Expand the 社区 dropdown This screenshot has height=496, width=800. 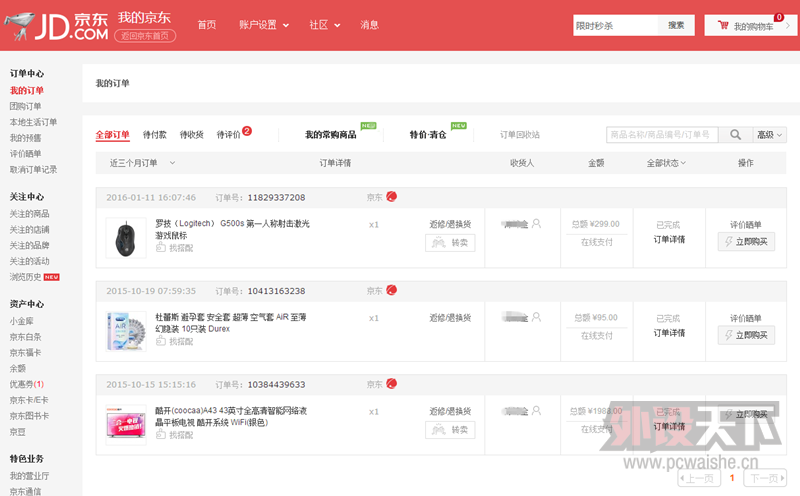click(x=324, y=25)
